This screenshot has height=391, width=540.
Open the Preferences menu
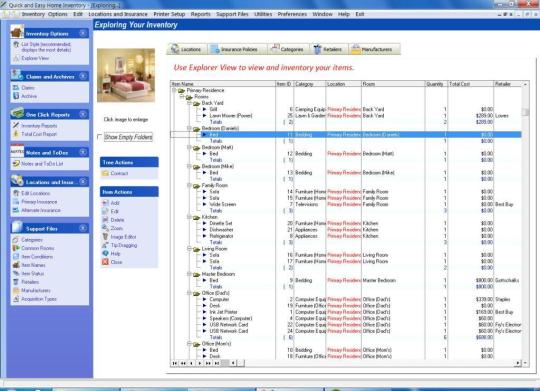[x=292, y=14]
